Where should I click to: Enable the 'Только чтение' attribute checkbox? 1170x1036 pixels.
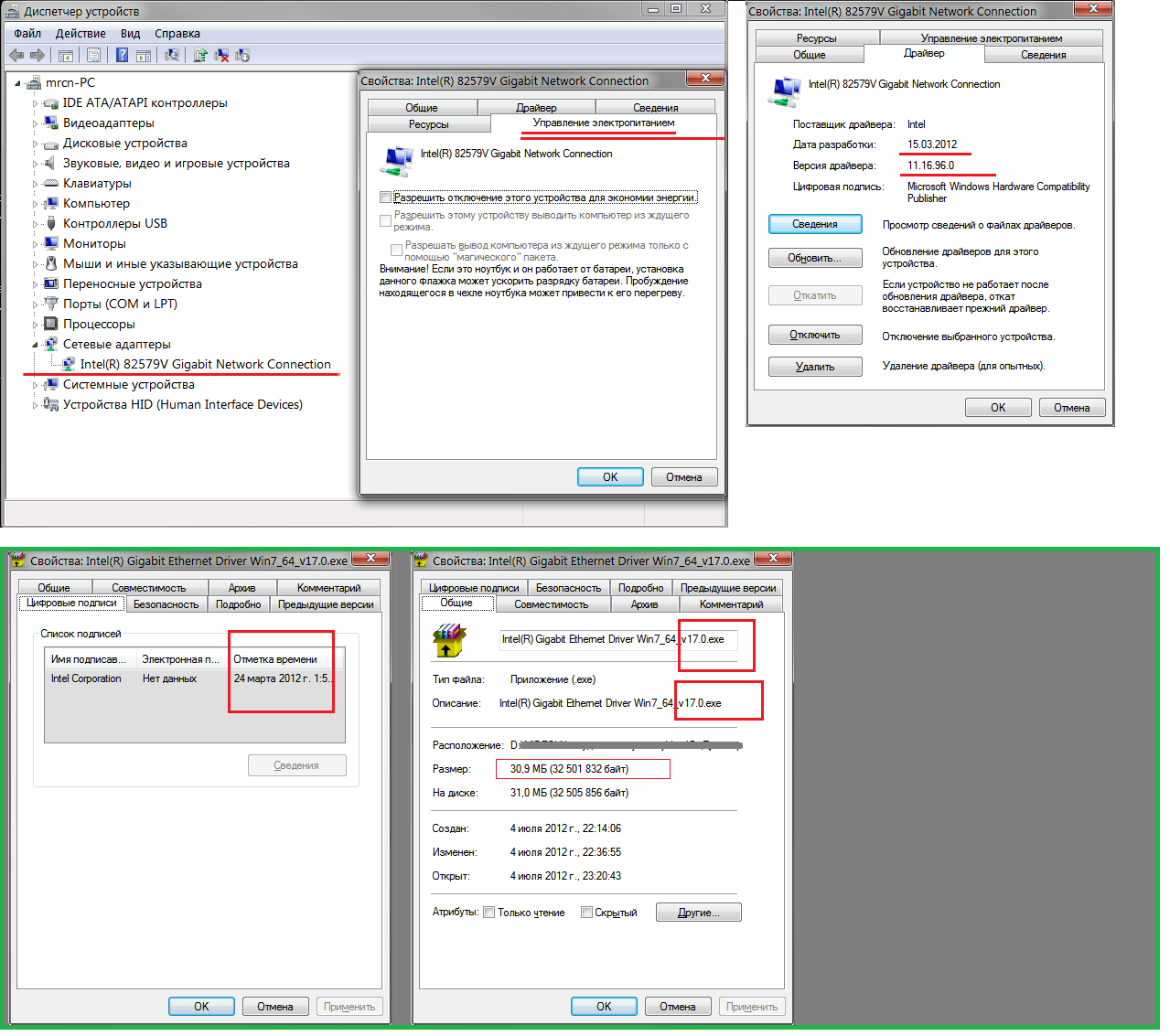pos(489,912)
